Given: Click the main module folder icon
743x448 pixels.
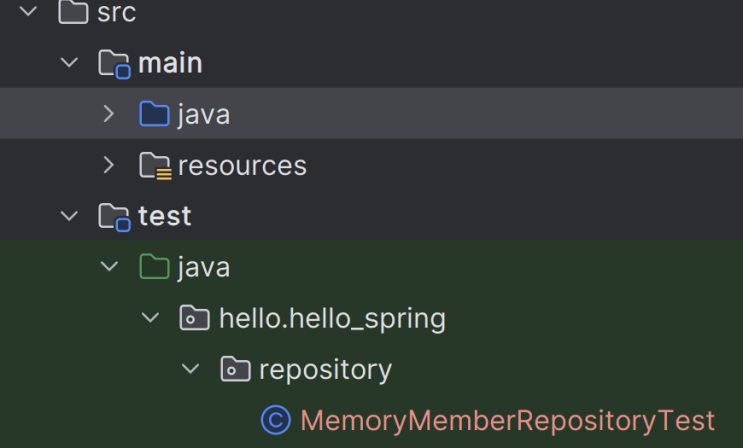Looking at the screenshot, I should 114,64.
